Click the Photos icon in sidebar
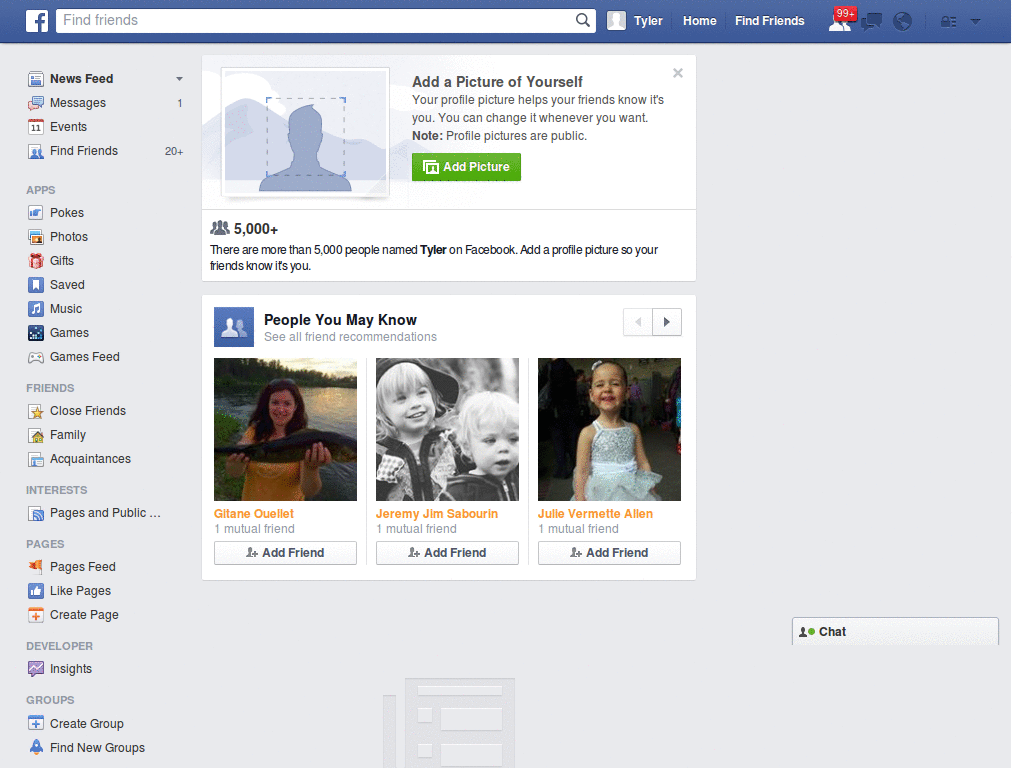The width and height of the screenshot is (1024, 768). 36,237
